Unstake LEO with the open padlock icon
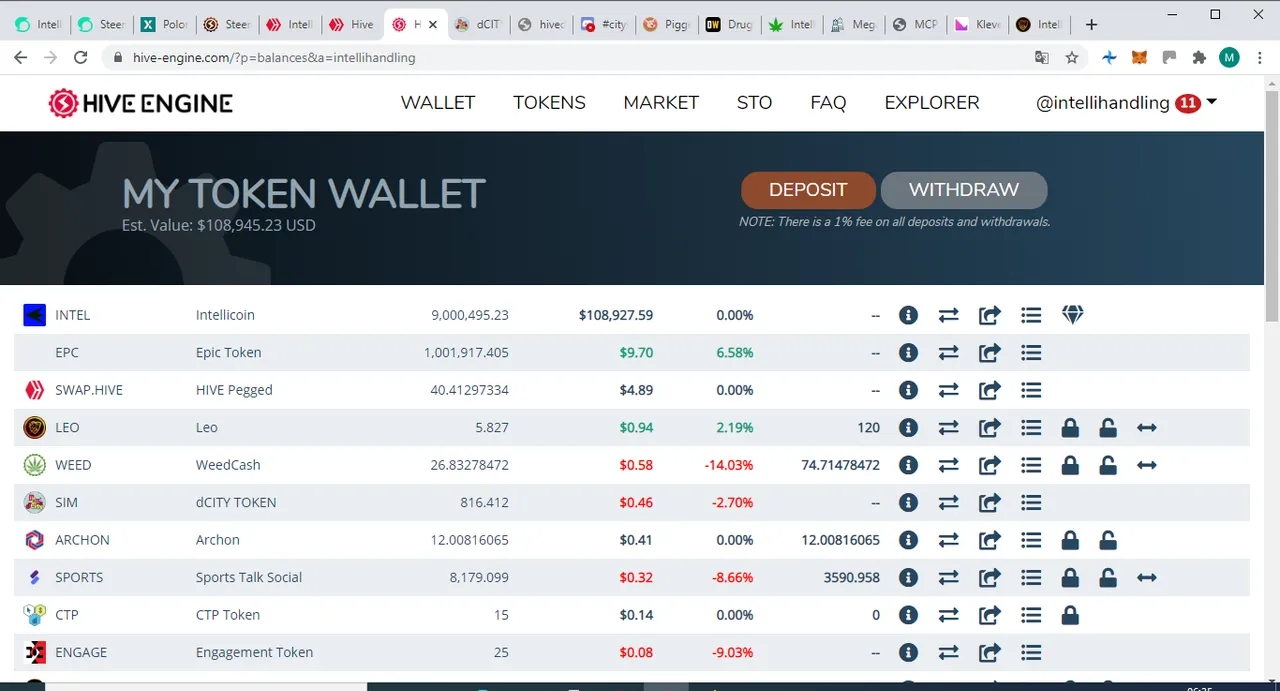Image resolution: width=1280 pixels, height=691 pixels. [x=1108, y=427]
